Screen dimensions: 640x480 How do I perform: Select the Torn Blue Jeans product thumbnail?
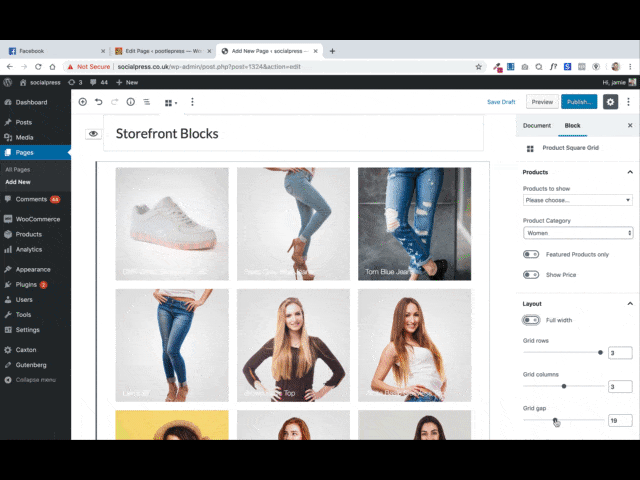point(414,224)
